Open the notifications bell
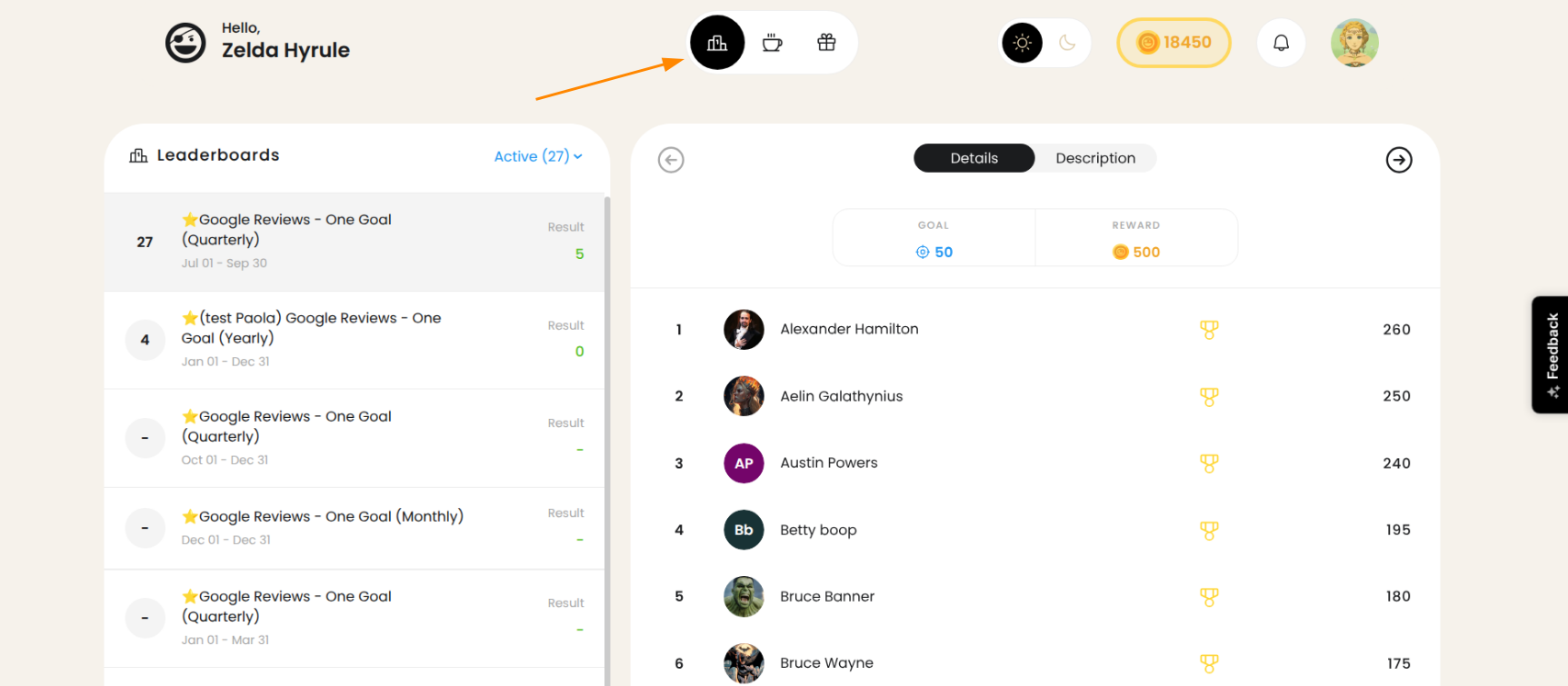 click(1281, 43)
